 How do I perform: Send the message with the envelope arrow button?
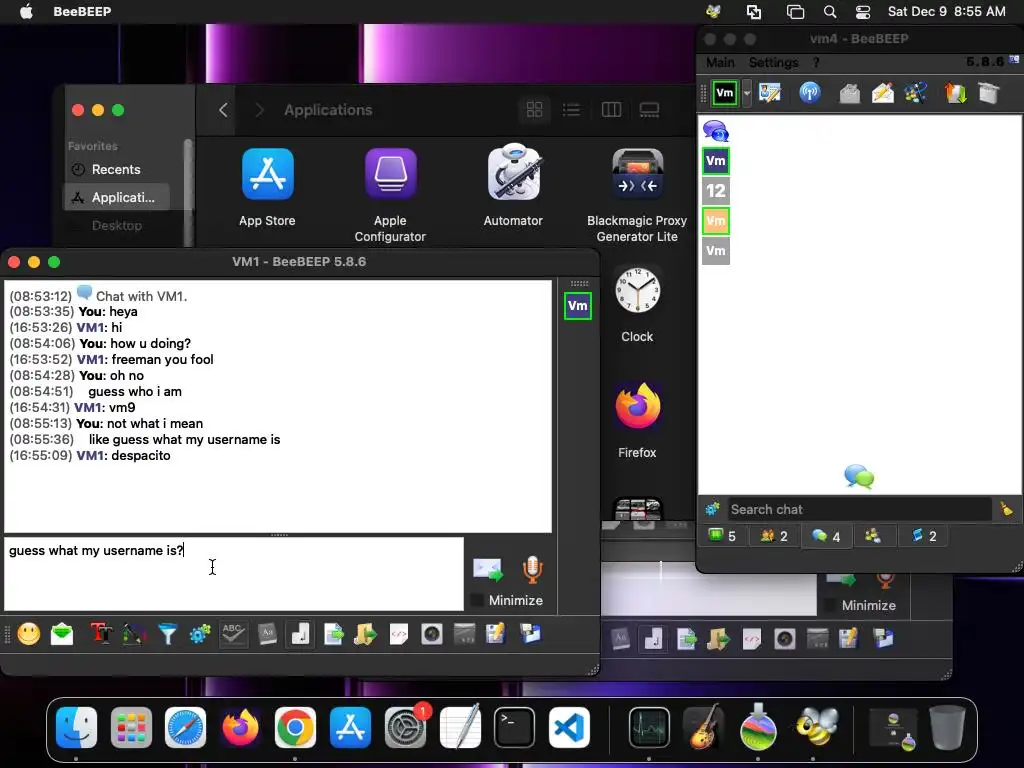pyautogui.click(x=488, y=569)
